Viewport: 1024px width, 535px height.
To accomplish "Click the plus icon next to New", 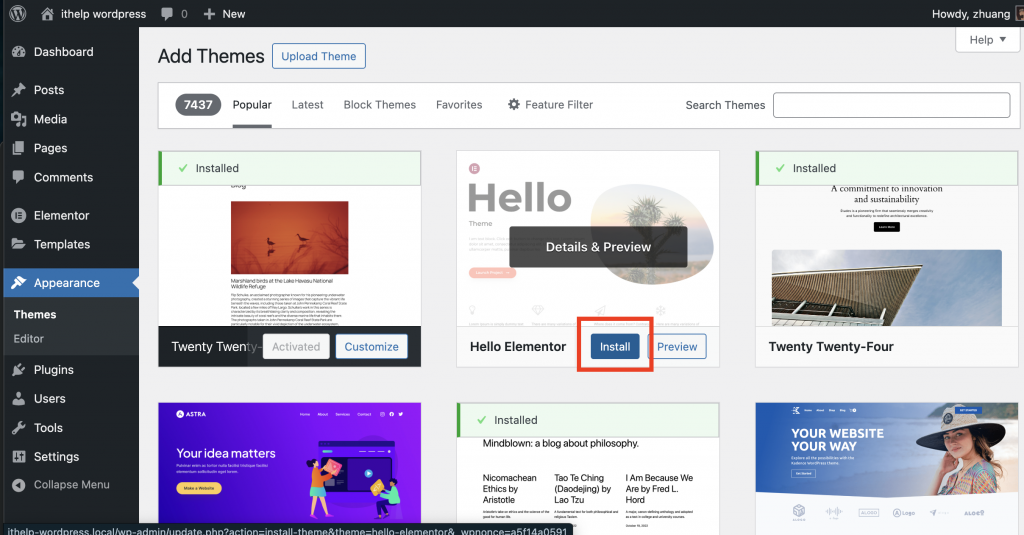I will point(209,14).
